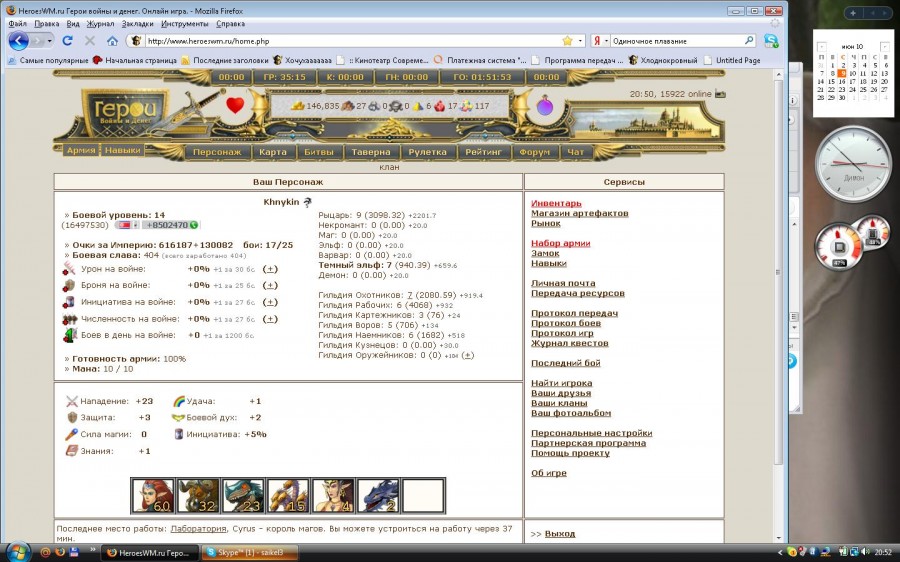Open the back history dropdown arrow
This screenshot has width=900, height=562.
pyautogui.click(x=49, y=41)
